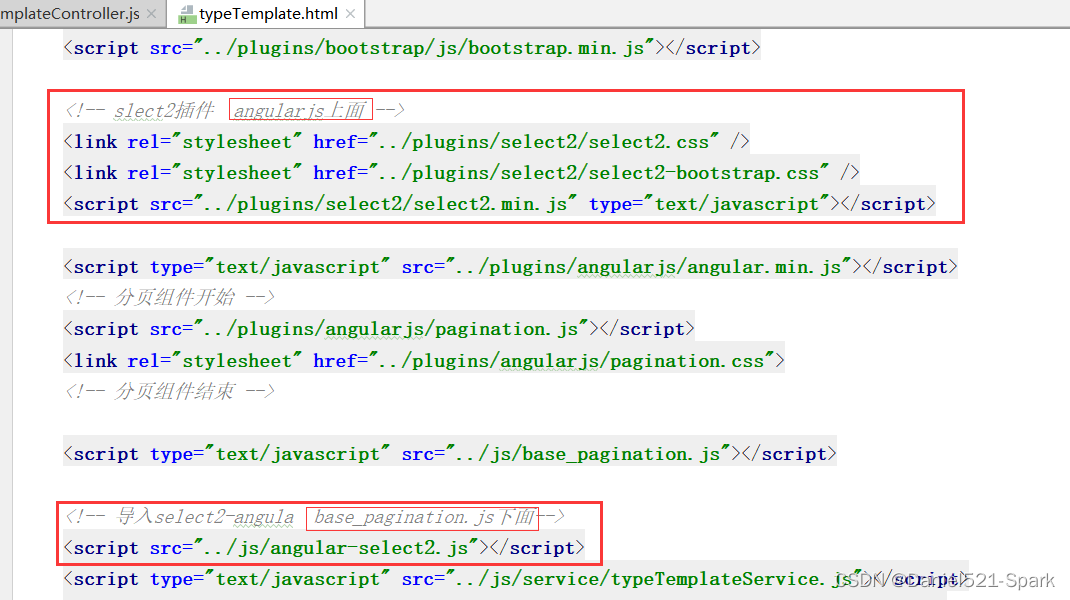
Task: Click the angular.min.js script line
Action: [x=510, y=266]
